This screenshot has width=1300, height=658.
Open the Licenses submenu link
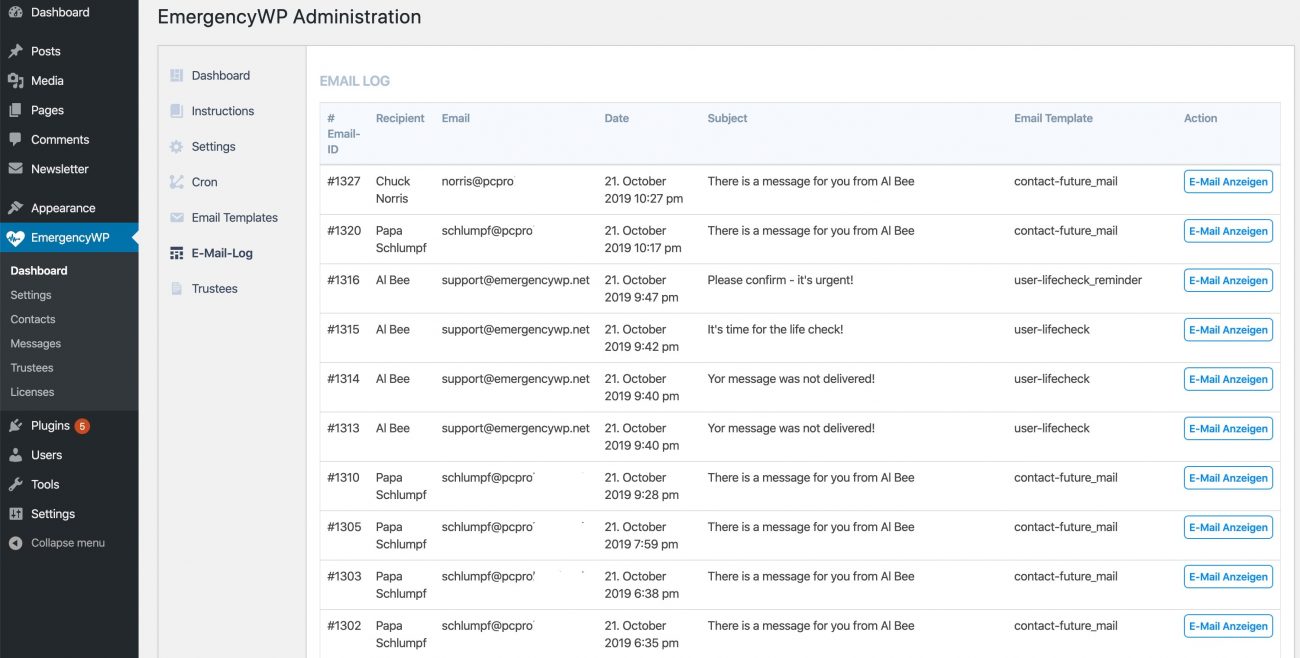[x=32, y=392]
